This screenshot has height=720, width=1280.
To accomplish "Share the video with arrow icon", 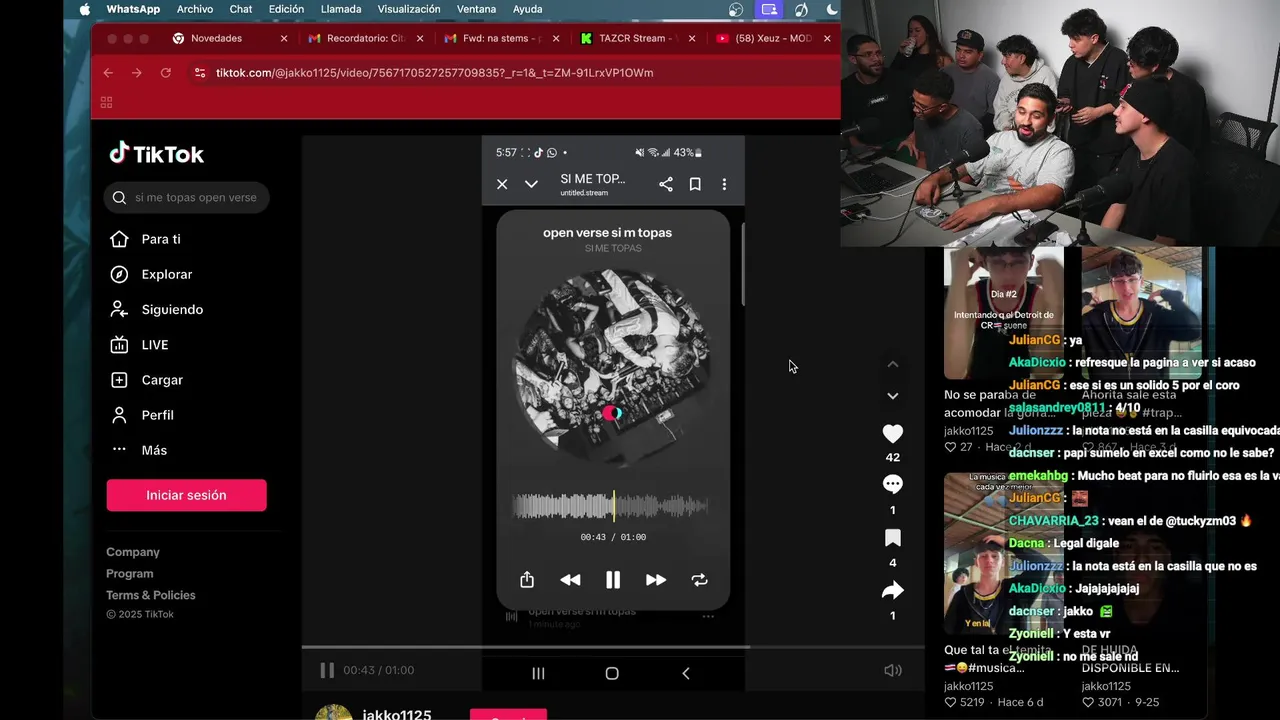I will coord(893,591).
